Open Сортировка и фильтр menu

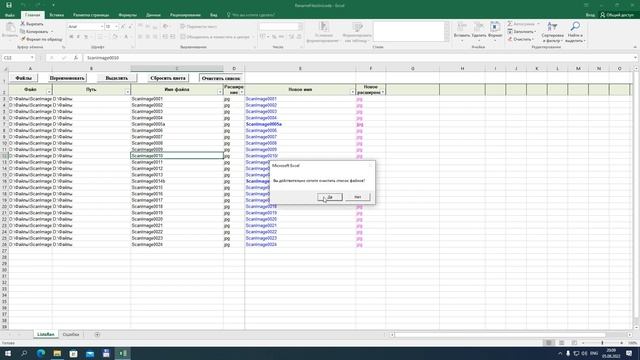pyautogui.click(x=552, y=32)
